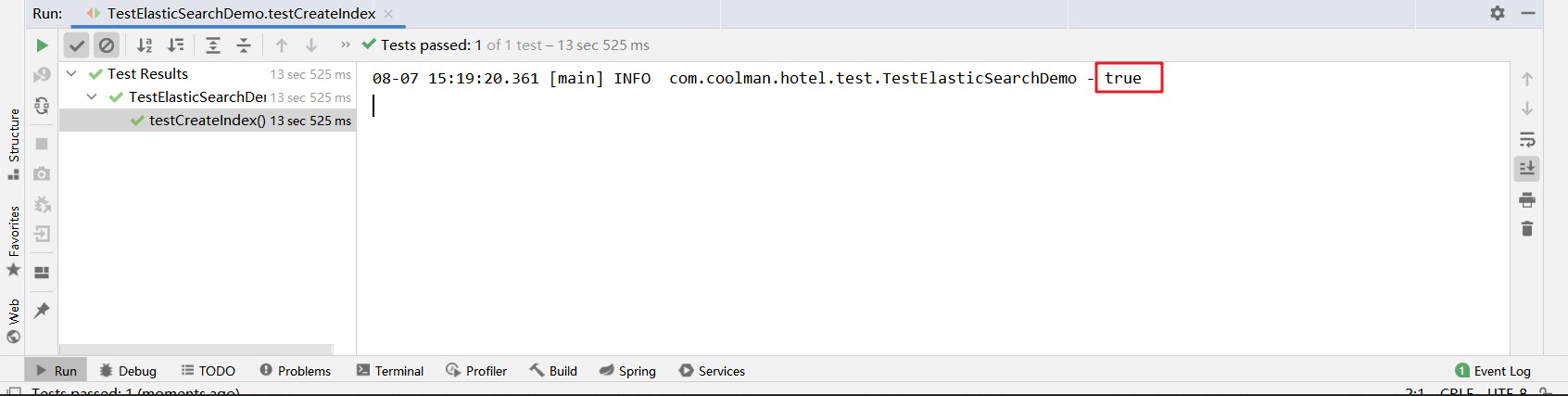Image resolution: width=1568 pixels, height=396 pixels.
Task: Toggle soft-wrap in the console output
Action: click(1527, 139)
